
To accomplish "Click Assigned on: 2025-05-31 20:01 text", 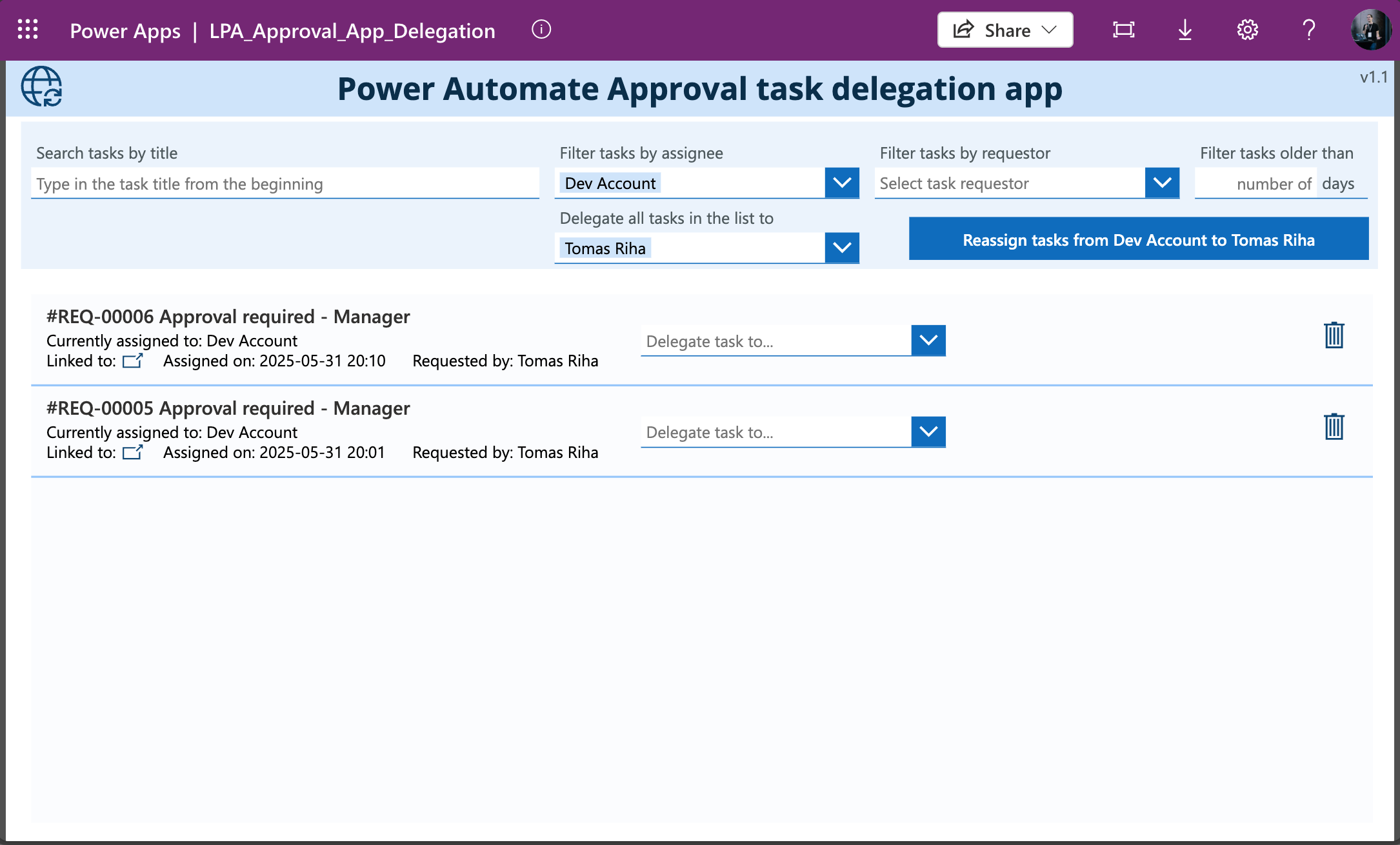I will pos(274,452).
